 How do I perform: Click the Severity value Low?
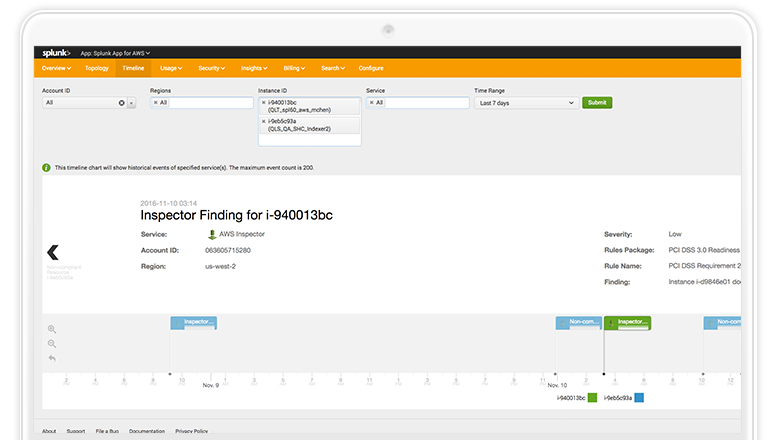pyautogui.click(x=675, y=234)
